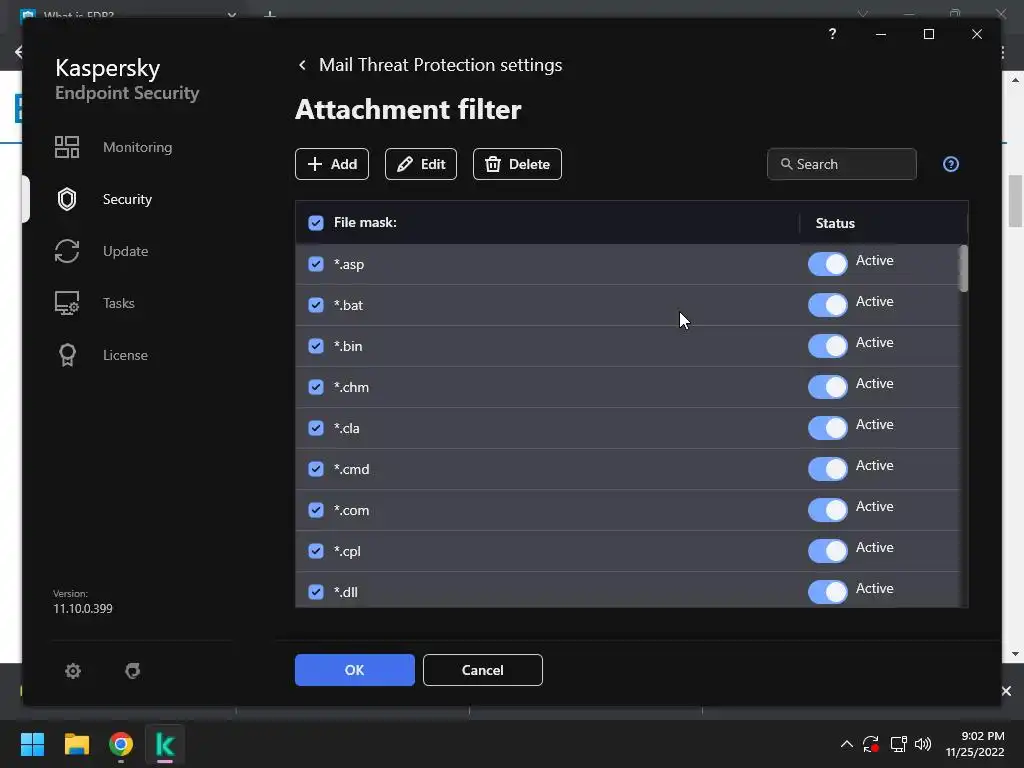
Task: Disable the *.cla Active toggle
Action: [827, 428]
